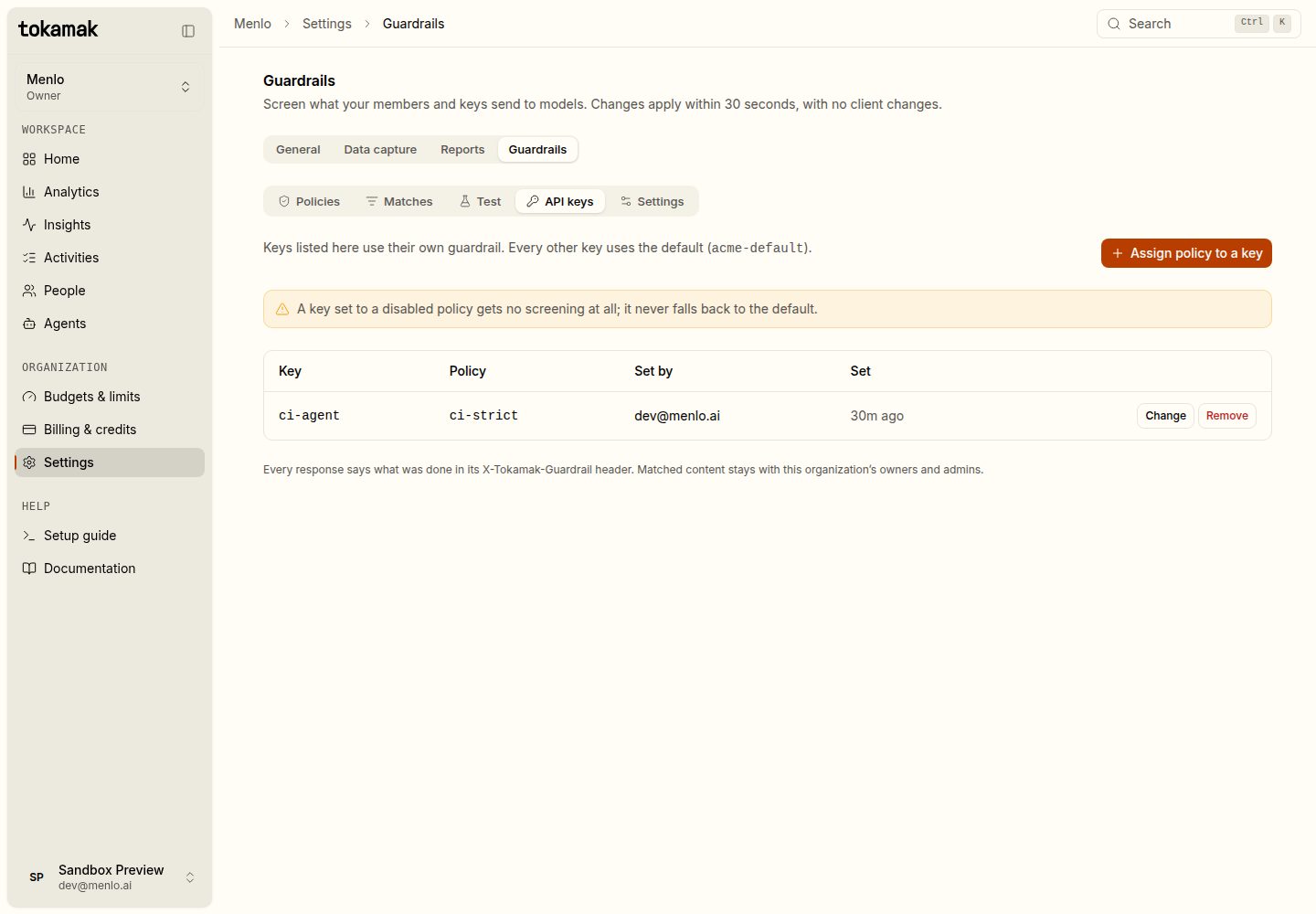Viewport: 1316px width, 914px height.
Task: Click the Insights pulse icon
Action: (29, 225)
